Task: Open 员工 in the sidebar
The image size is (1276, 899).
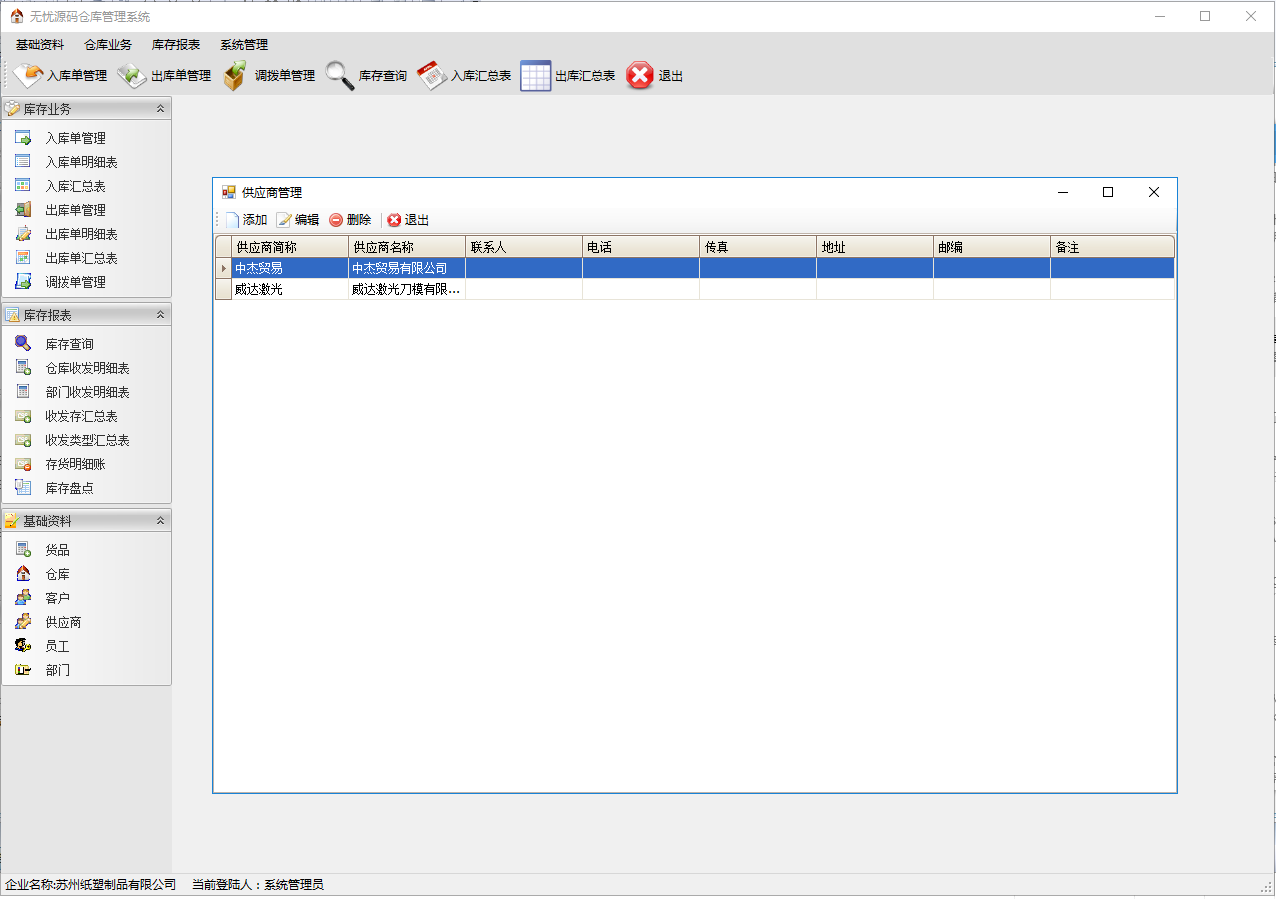Action: point(57,646)
